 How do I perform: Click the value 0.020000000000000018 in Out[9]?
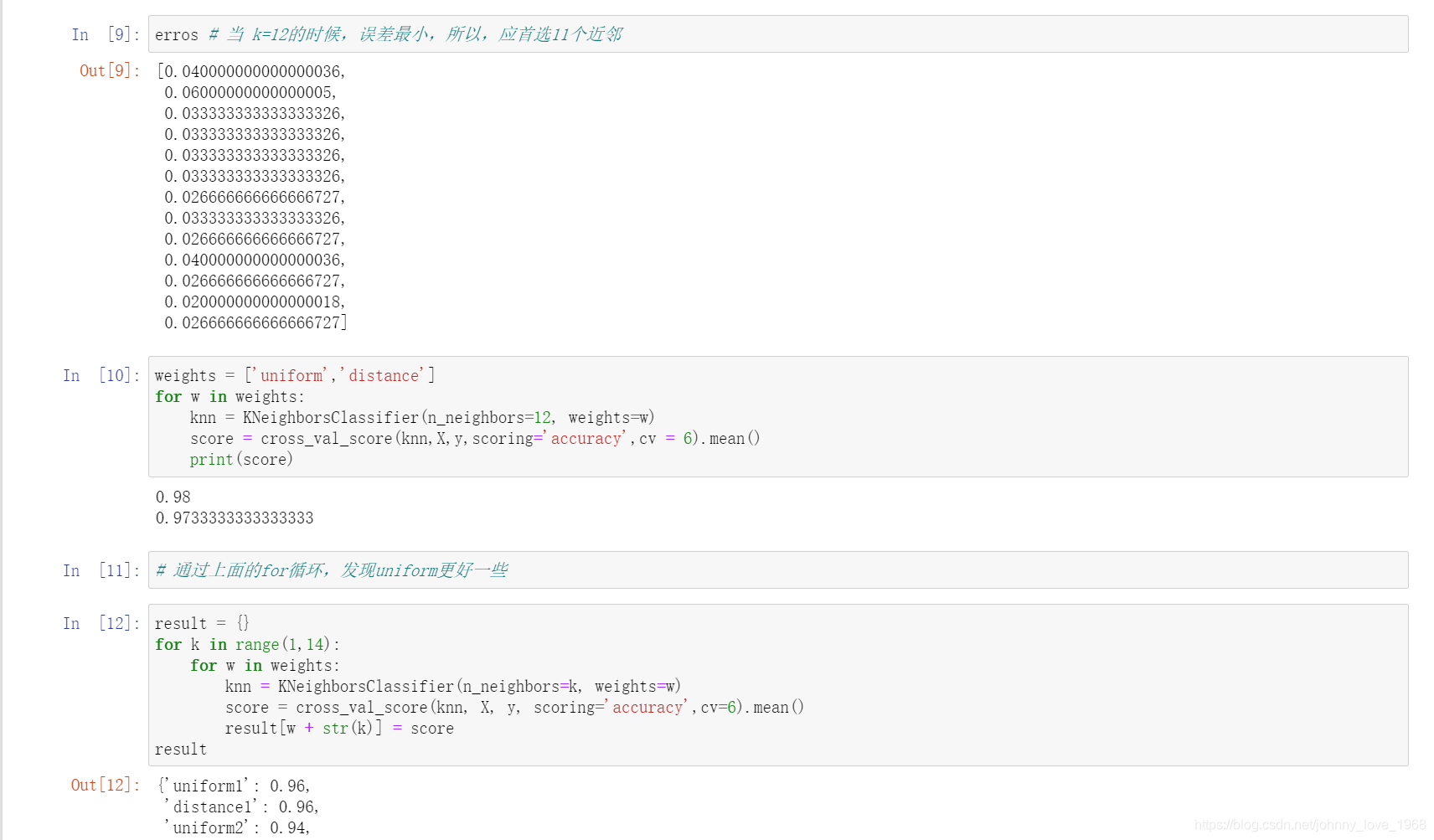point(255,302)
